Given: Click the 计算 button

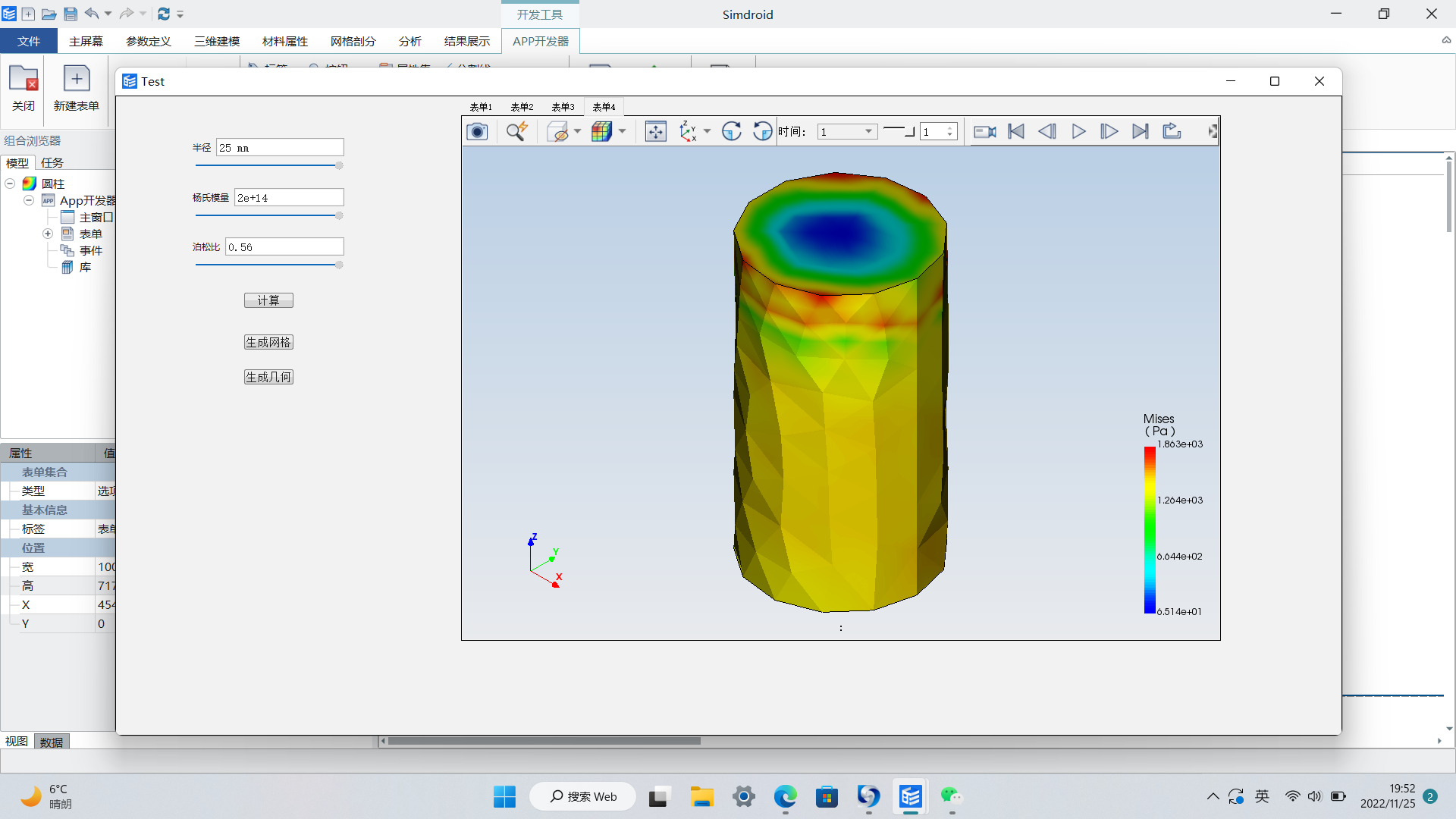Looking at the screenshot, I should pos(268,300).
